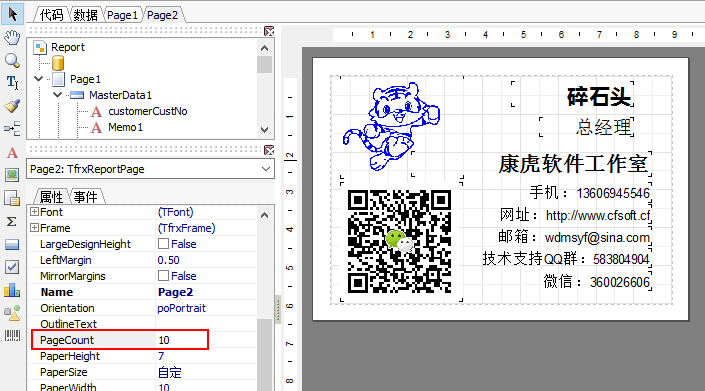Select the yellow data cylinder node

(x=58, y=63)
